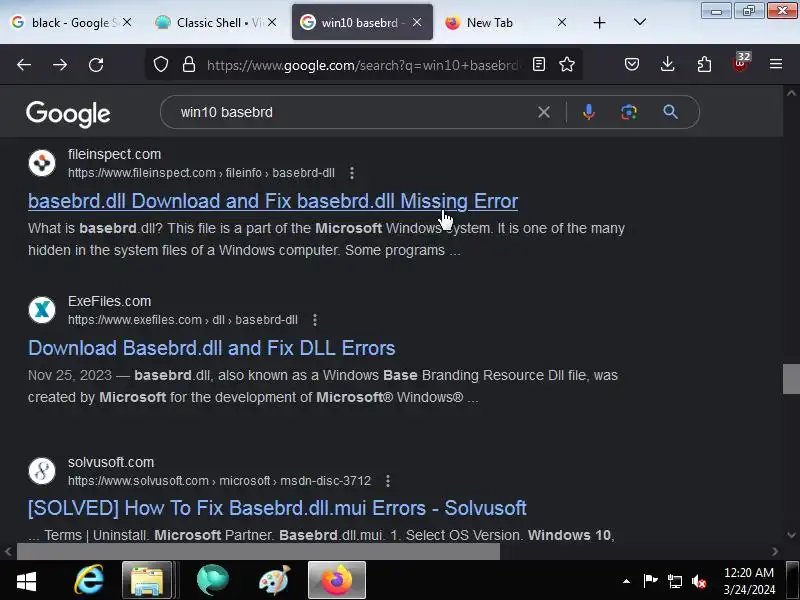The width and height of the screenshot is (800, 600).
Task: Open a new tab with the plus button
Action: tap(599, 22)
